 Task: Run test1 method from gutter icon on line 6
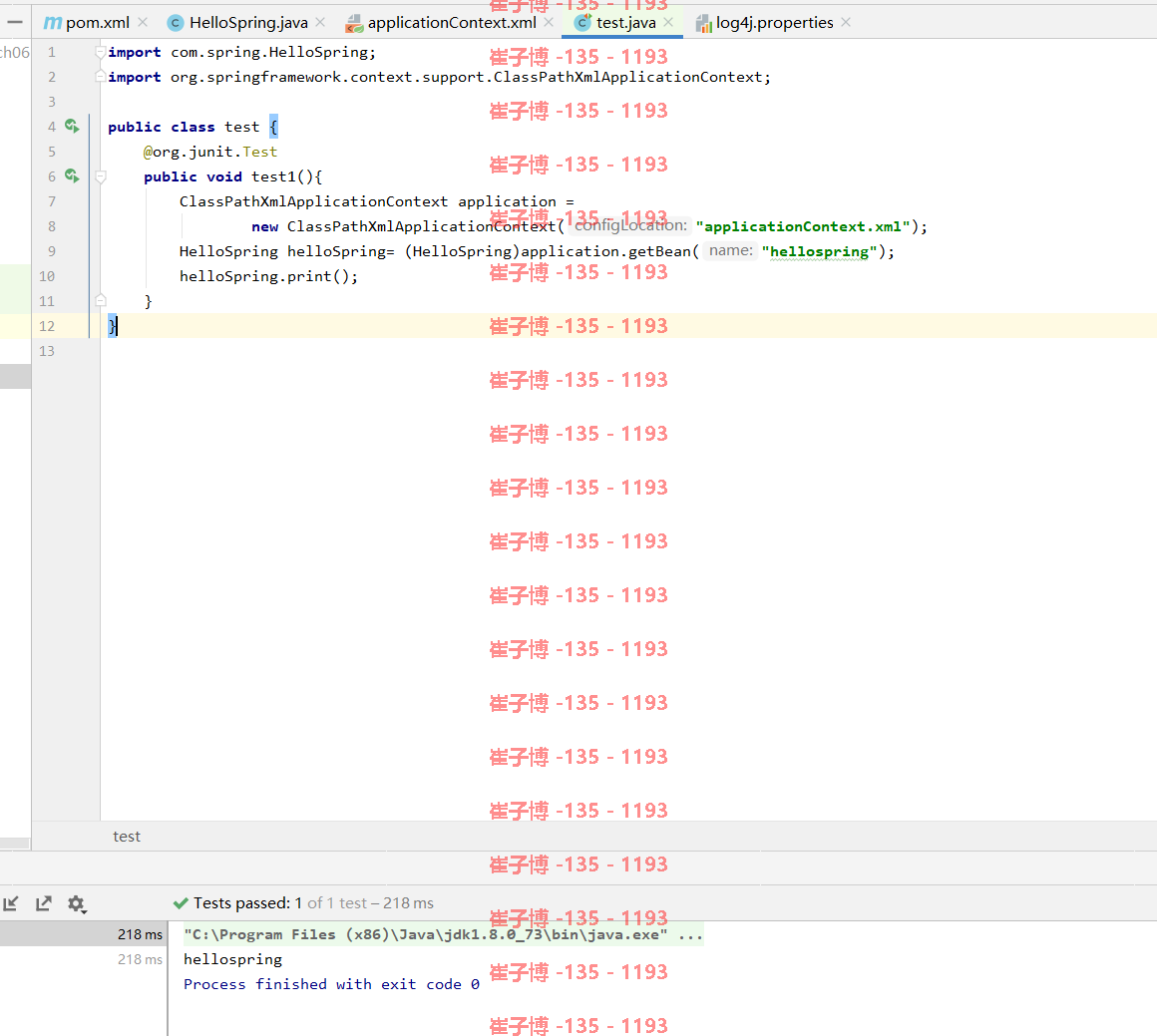click(72, 175)
